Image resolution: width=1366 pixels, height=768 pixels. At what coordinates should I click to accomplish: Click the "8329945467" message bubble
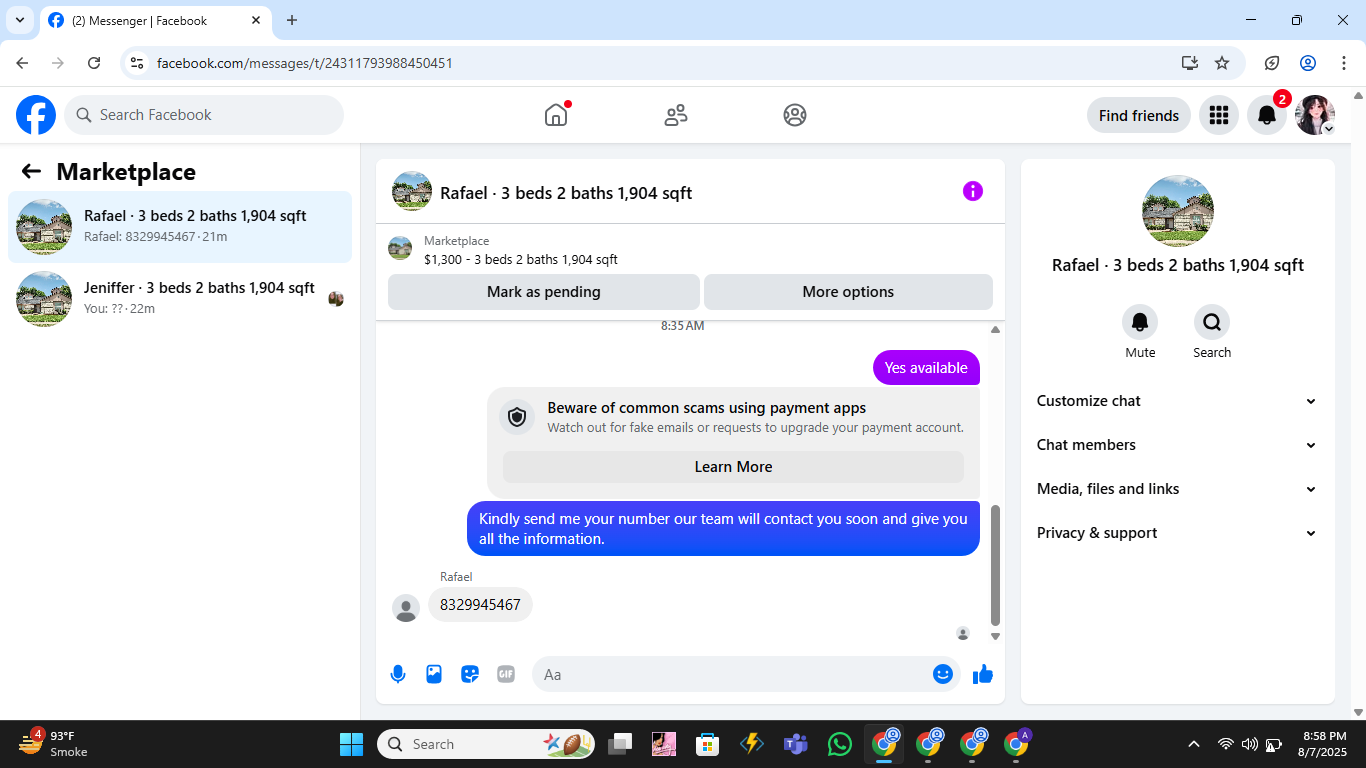(480, 605)
